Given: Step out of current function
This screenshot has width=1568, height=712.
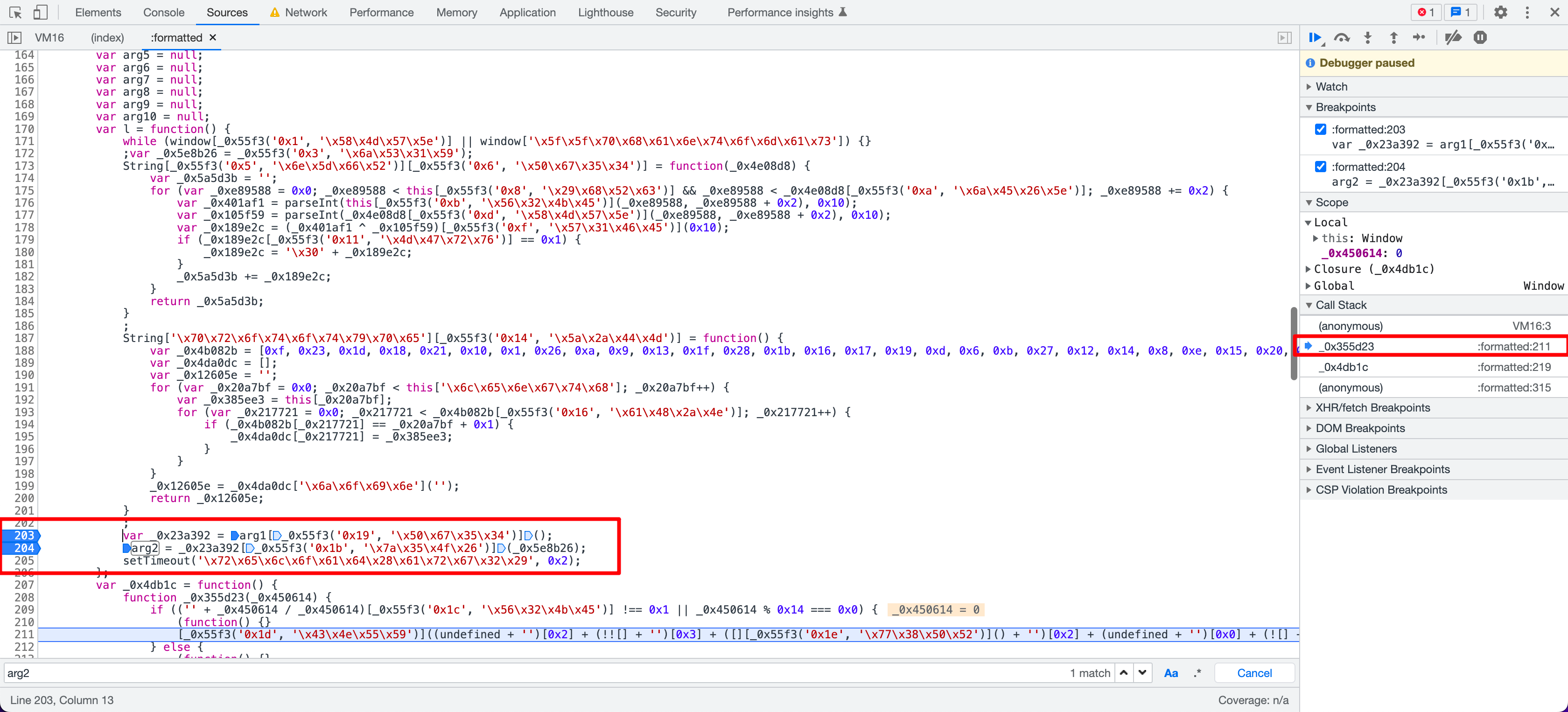Looking at the screenshot, I should pos(1393,37).
